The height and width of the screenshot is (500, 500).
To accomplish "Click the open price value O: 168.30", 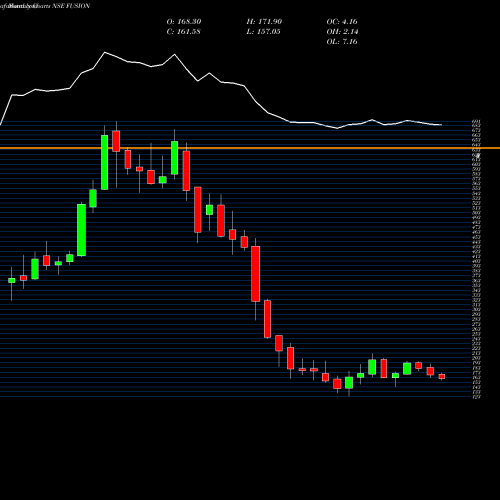I will click(184, 22).
